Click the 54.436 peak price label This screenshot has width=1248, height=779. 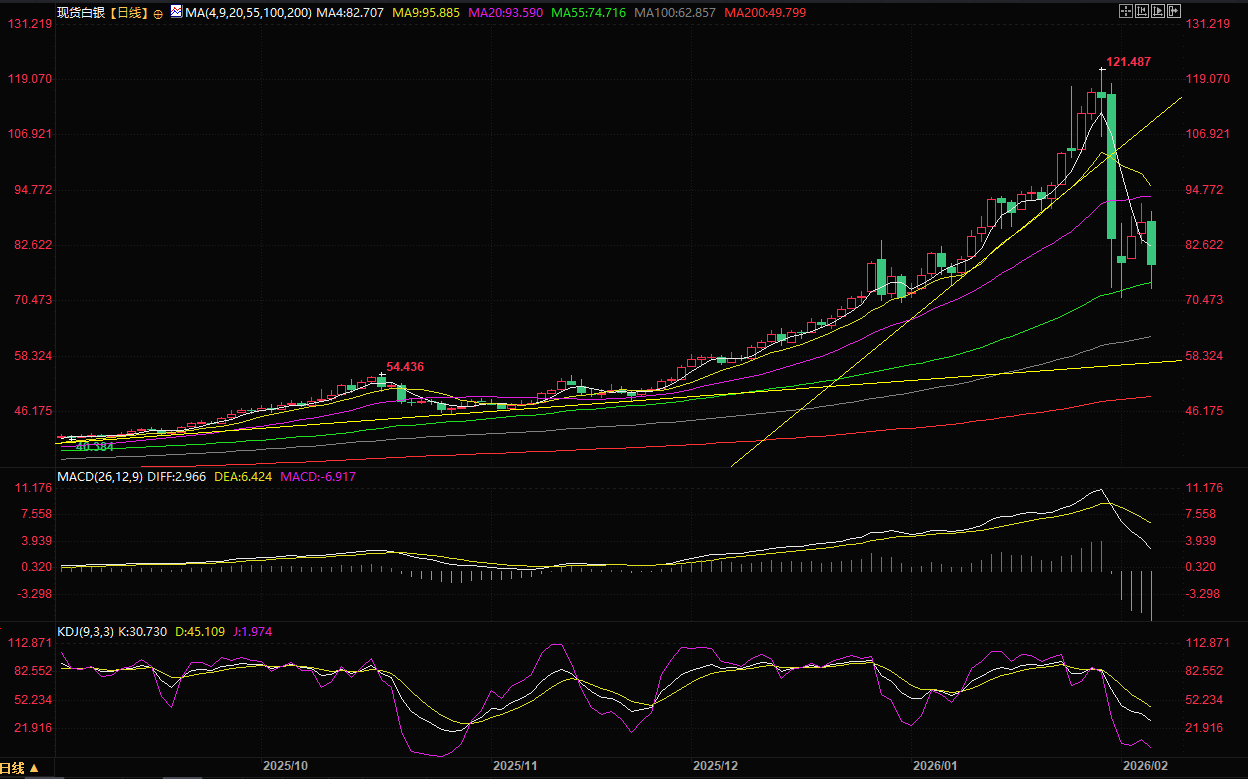point(404,367)
